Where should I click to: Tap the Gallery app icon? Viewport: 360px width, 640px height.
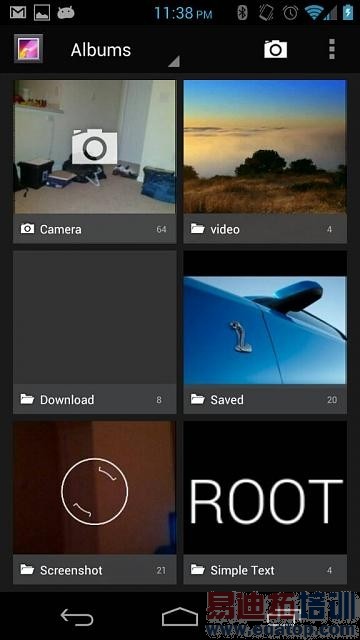click(28, 49)
